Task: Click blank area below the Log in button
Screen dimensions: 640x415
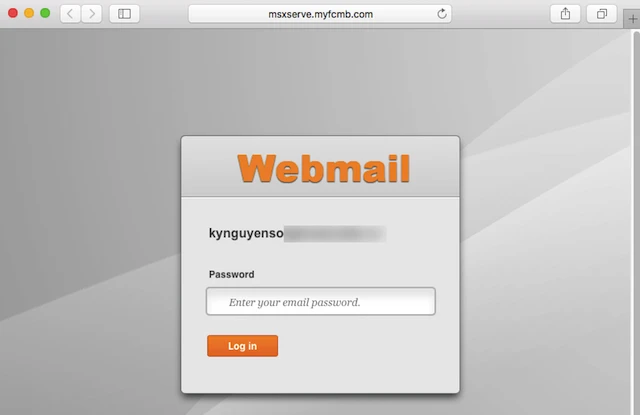Action: click(x=320, y=375)
